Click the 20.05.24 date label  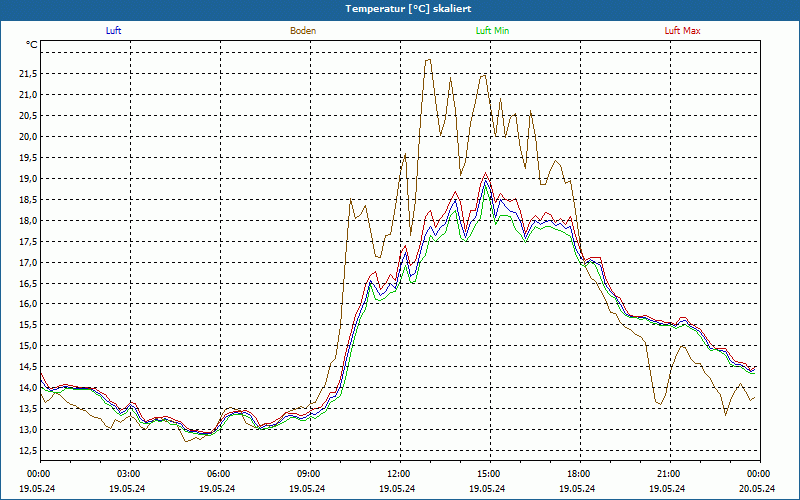pos(758,489)
